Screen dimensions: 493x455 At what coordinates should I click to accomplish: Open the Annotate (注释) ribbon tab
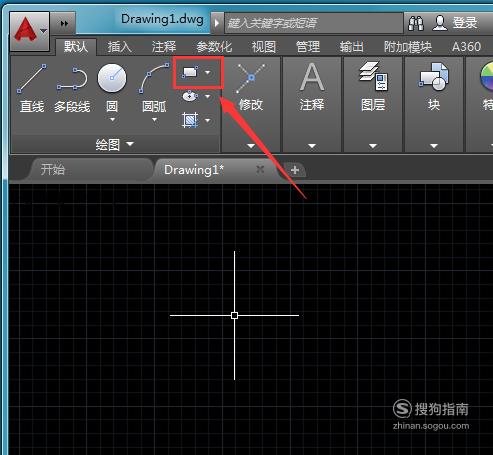163,47
